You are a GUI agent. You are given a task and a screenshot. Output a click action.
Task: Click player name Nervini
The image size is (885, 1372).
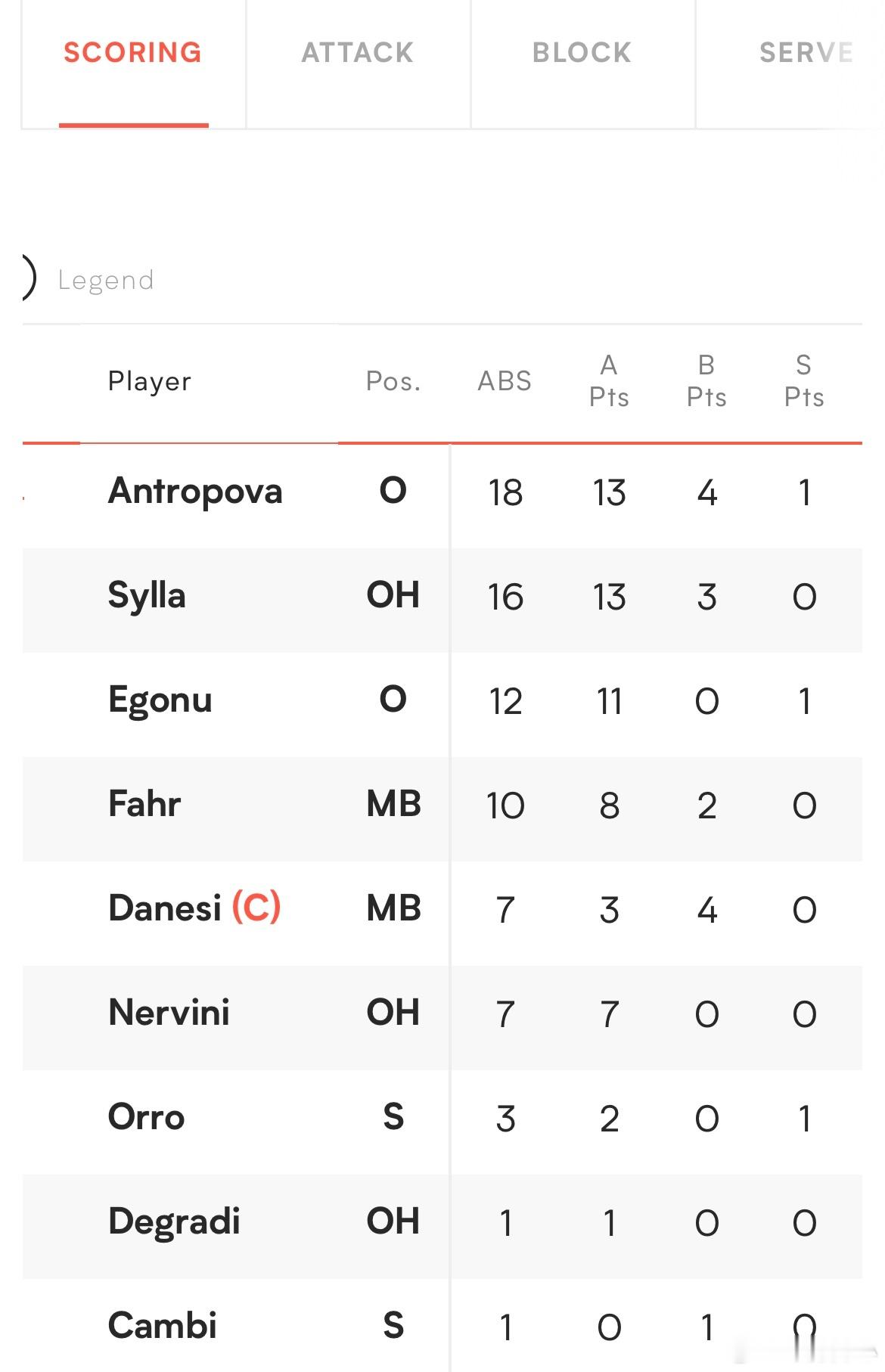click(x=169, y=1012)
